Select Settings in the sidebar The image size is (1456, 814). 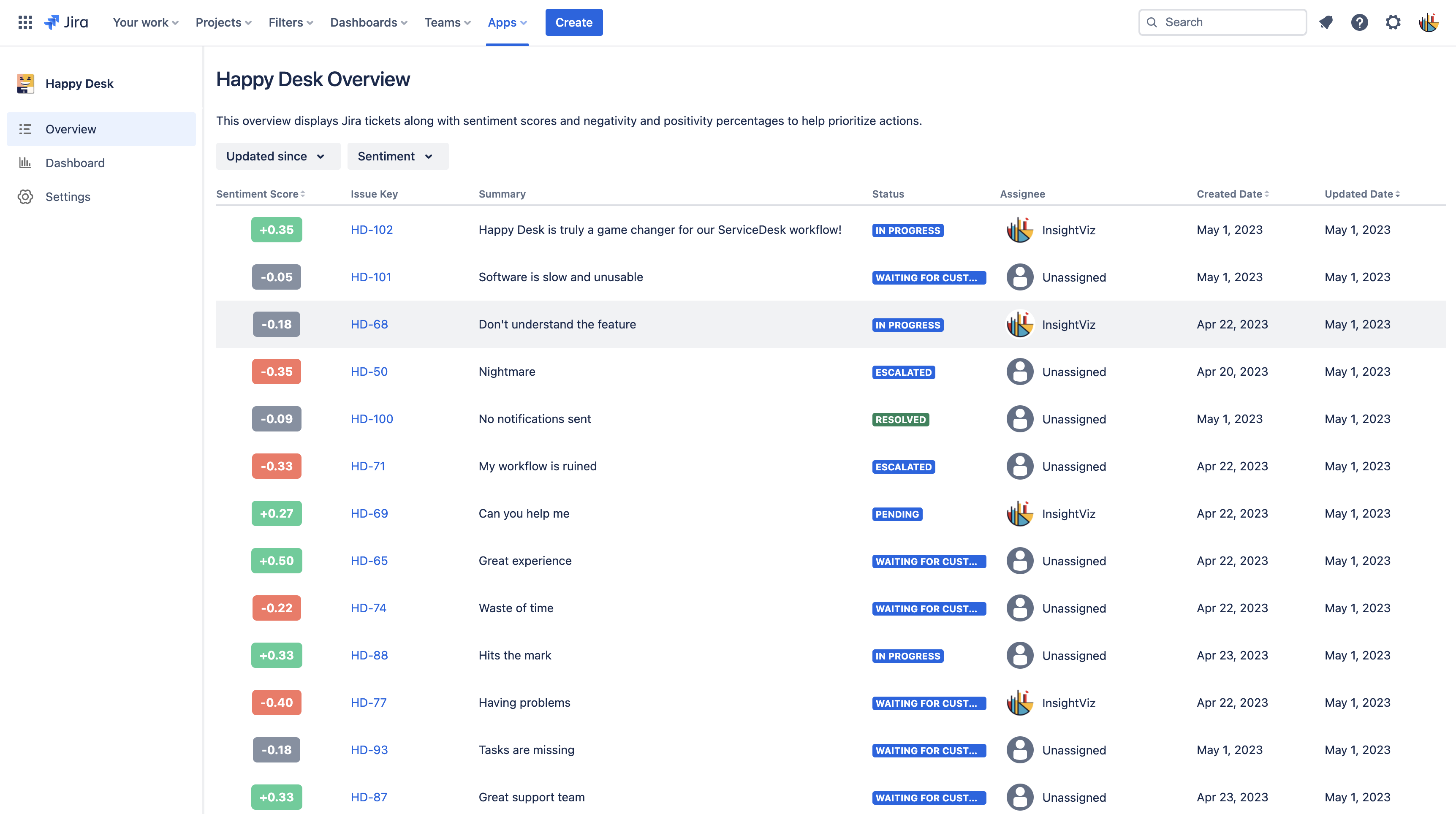click(101, 197)
